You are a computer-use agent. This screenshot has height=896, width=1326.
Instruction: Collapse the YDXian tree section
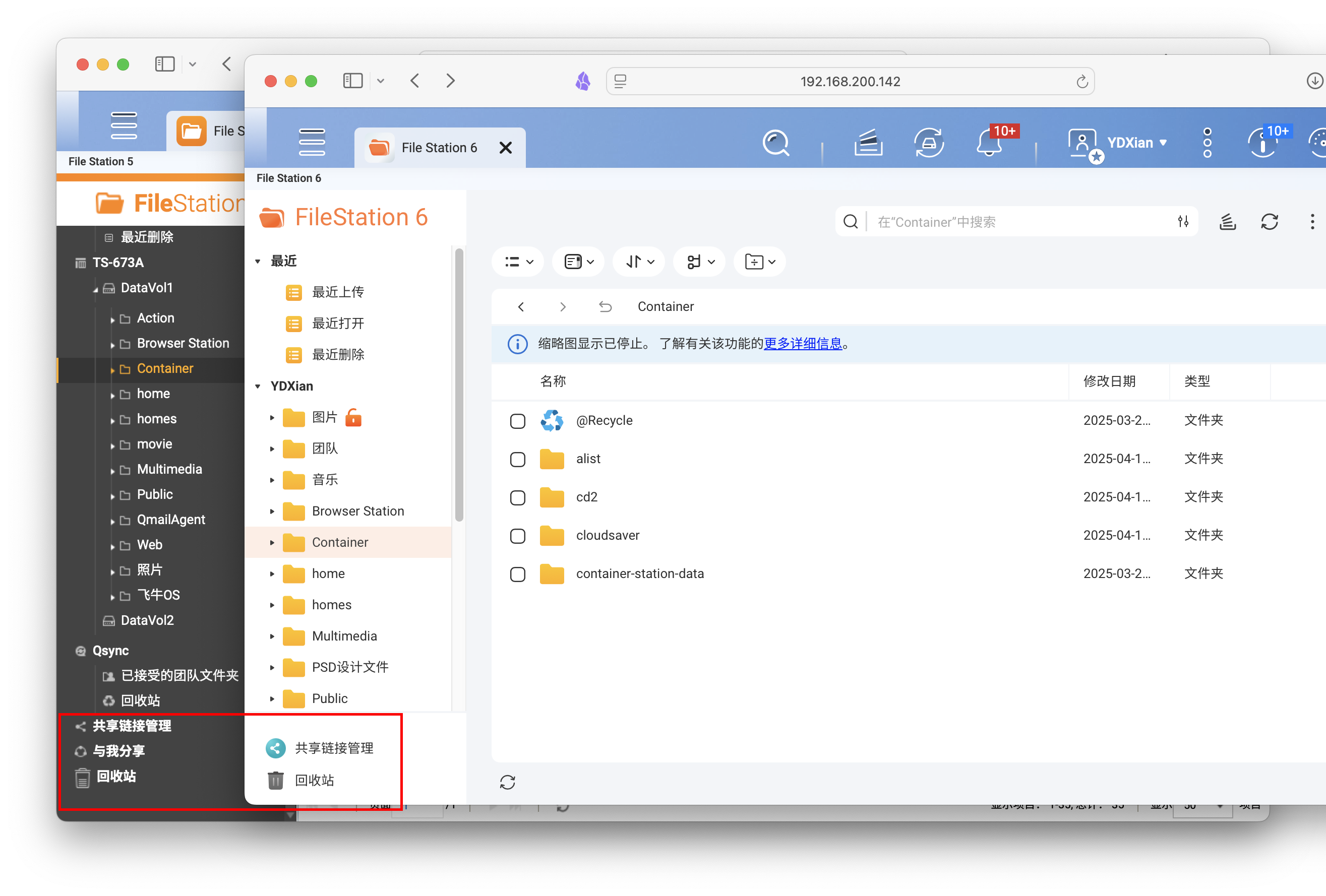pos(258,386)
